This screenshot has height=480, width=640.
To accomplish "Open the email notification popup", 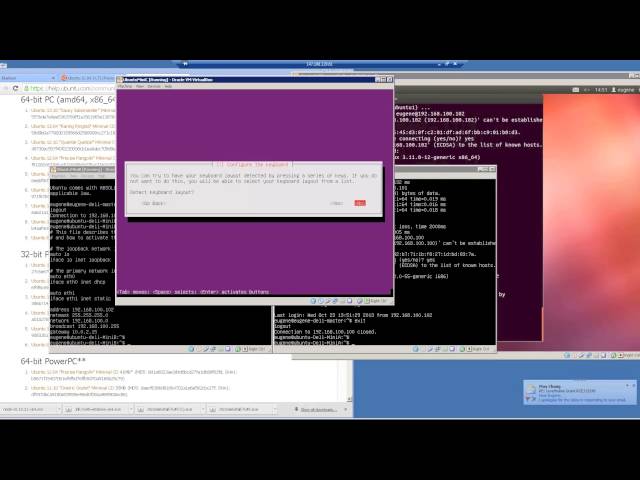I will coord(580,393).
